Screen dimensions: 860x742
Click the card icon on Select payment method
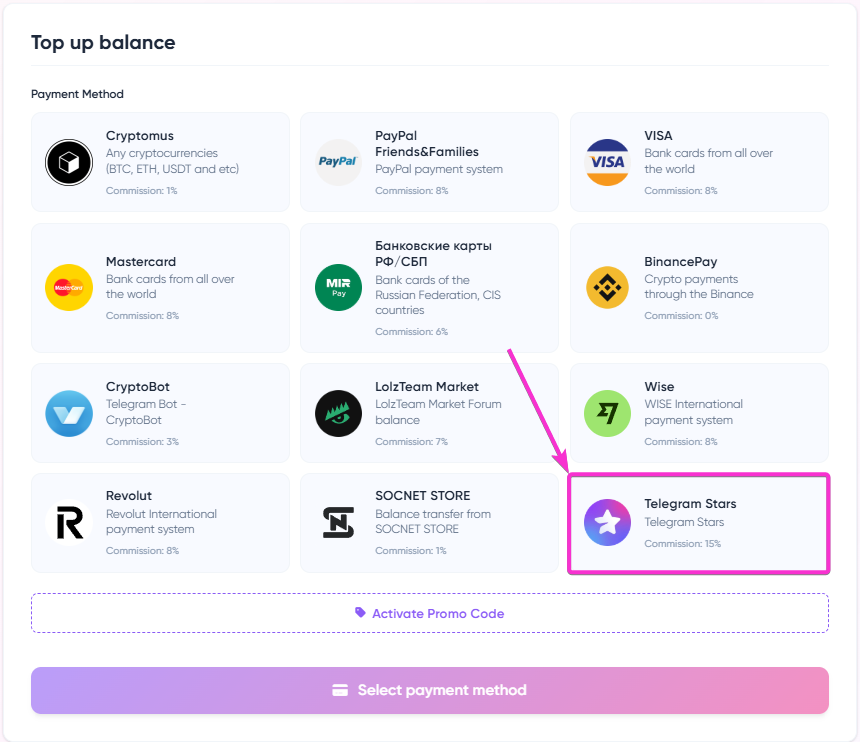pyautogui.click(x=340, y=690)
